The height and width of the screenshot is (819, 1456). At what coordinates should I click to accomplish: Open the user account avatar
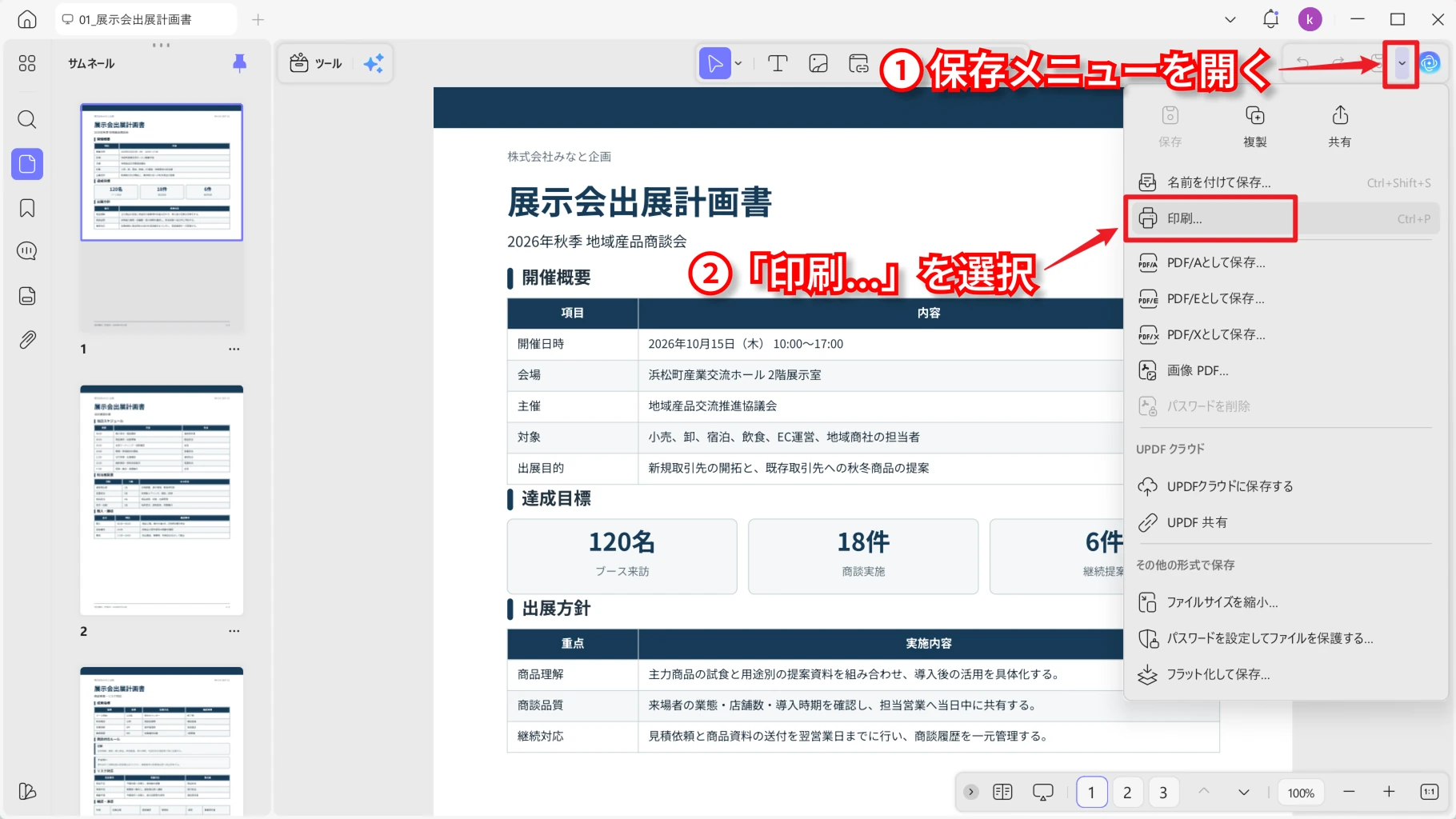[x=1310, y=19]
